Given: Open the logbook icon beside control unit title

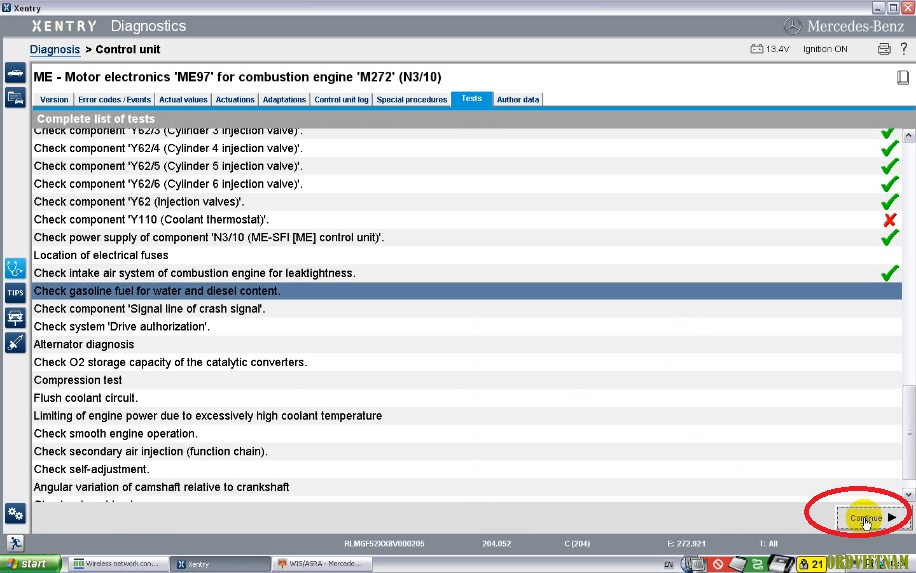Looking at the screenshot, I should pos(903,77).
